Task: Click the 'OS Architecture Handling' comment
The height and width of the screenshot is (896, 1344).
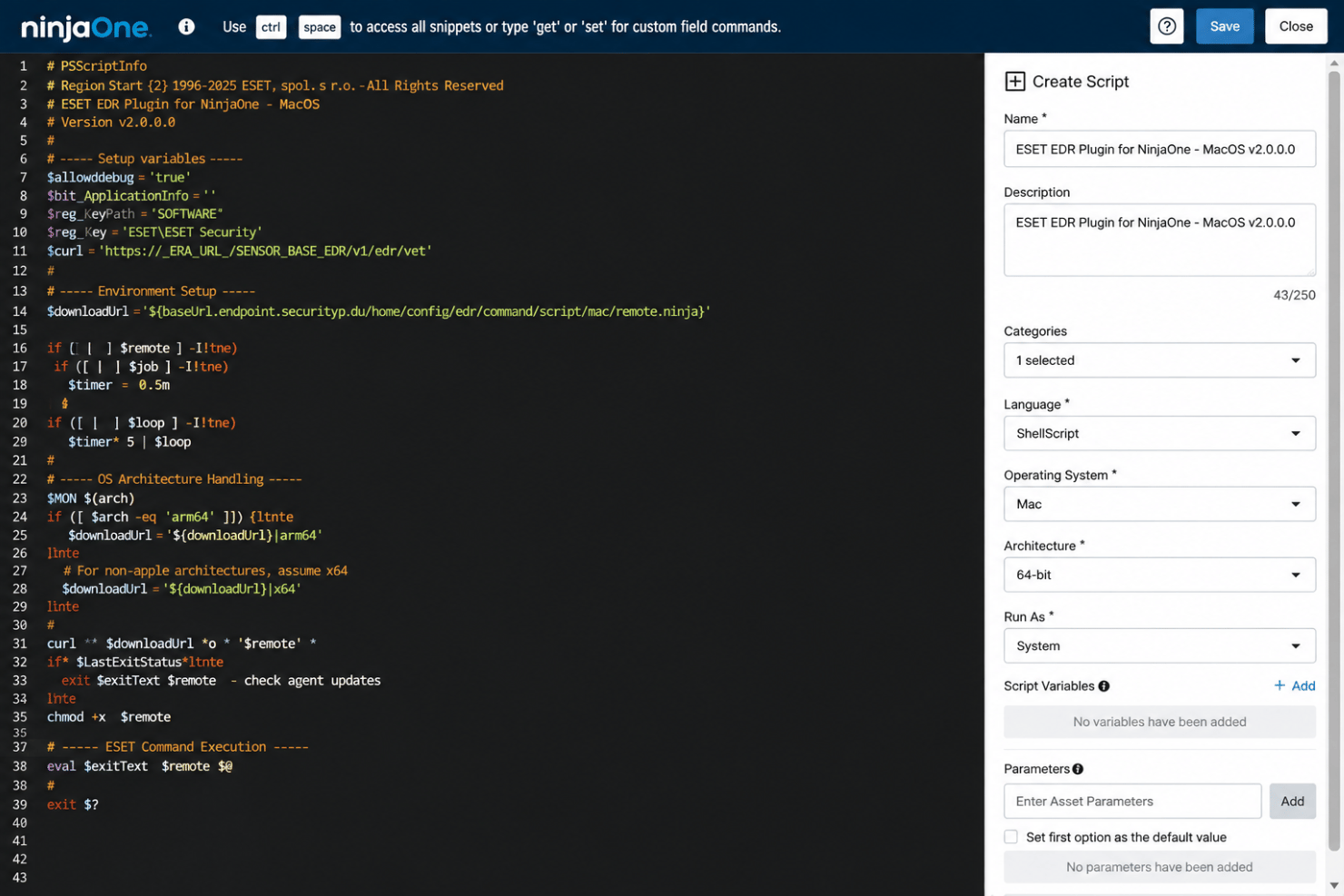Action: coord(174,479)
